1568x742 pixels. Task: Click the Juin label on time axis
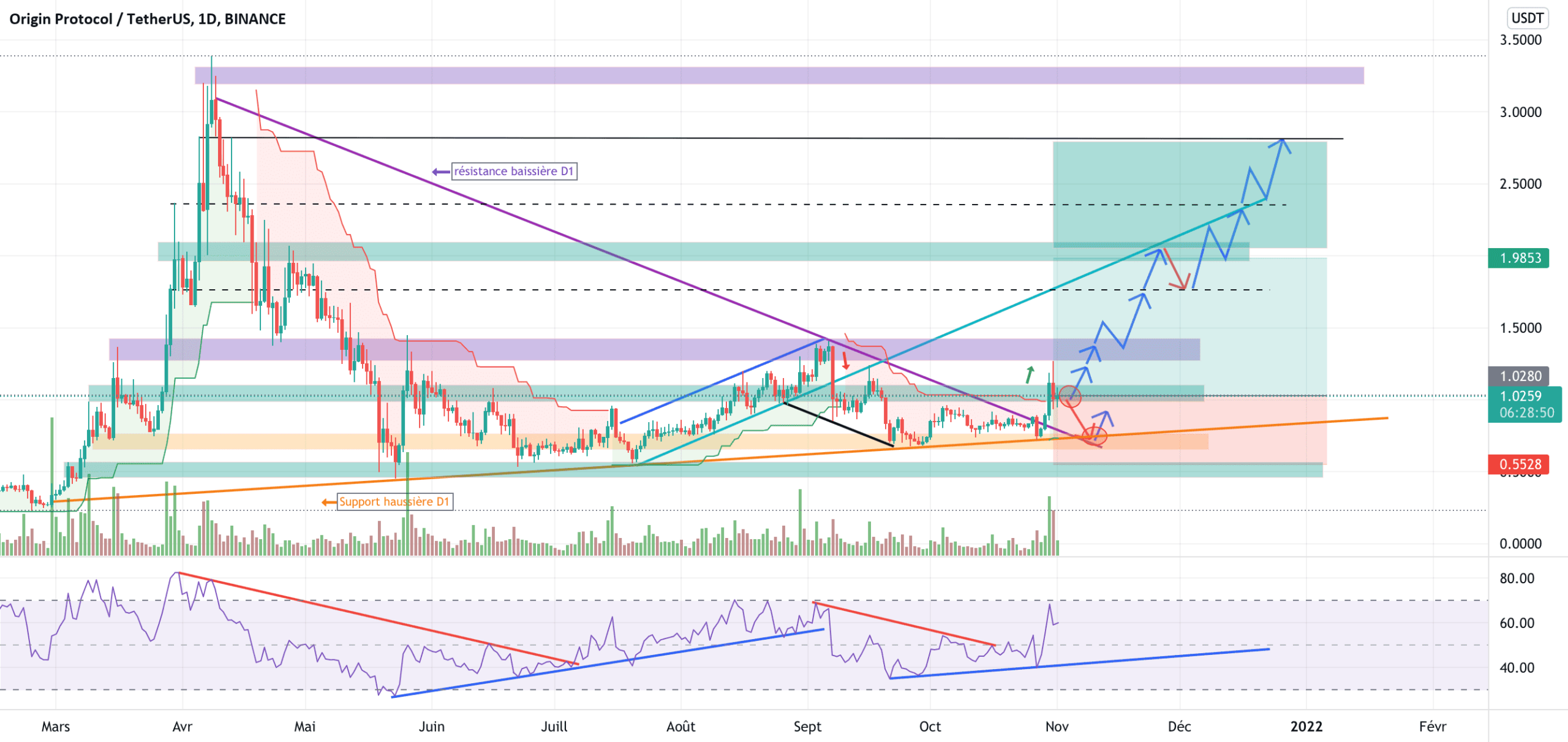tap(432, 727)
